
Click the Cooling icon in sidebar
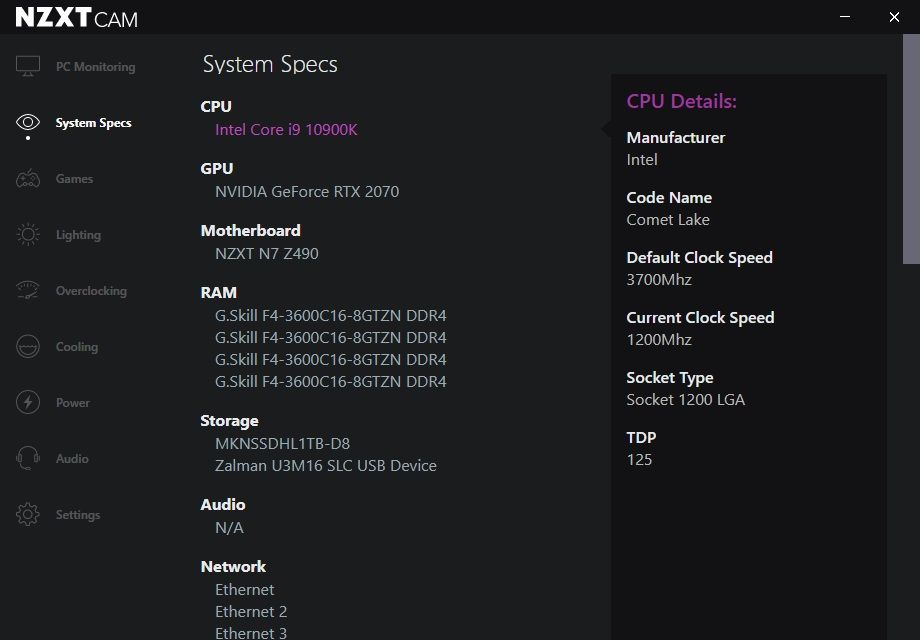tap(28, 347)
